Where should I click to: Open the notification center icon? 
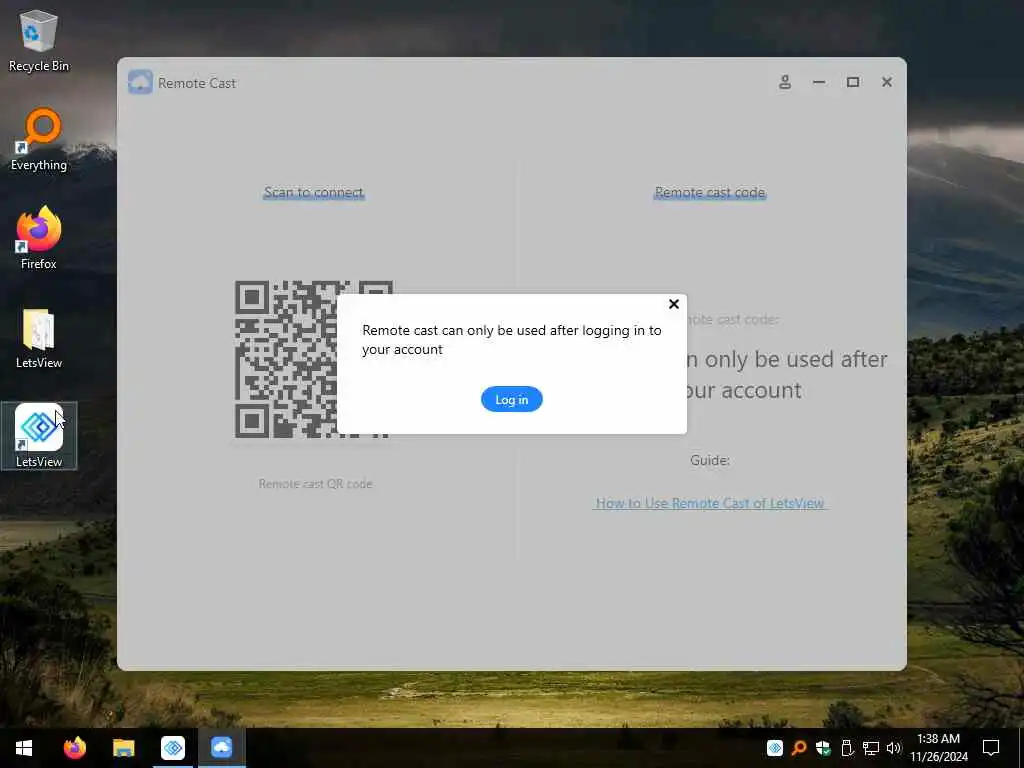991,748
